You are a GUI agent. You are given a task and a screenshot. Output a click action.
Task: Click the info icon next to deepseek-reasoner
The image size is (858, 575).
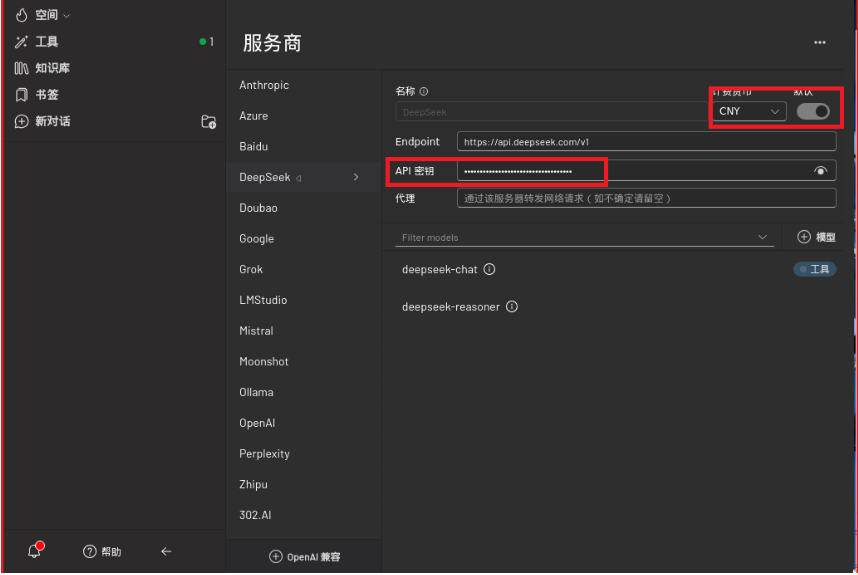click(512, 307)
